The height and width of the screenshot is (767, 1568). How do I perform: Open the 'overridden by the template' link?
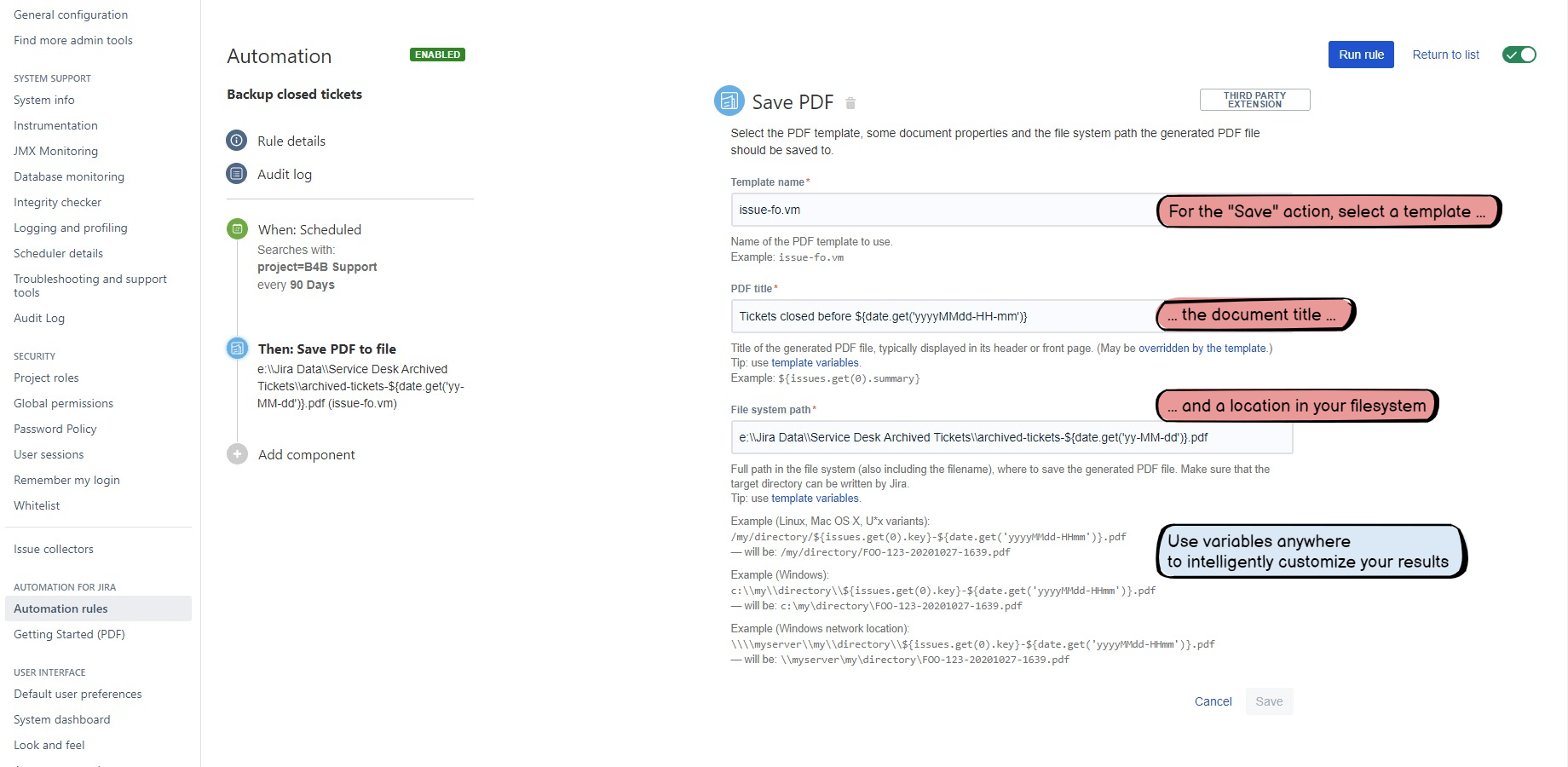pos(1202,348)
